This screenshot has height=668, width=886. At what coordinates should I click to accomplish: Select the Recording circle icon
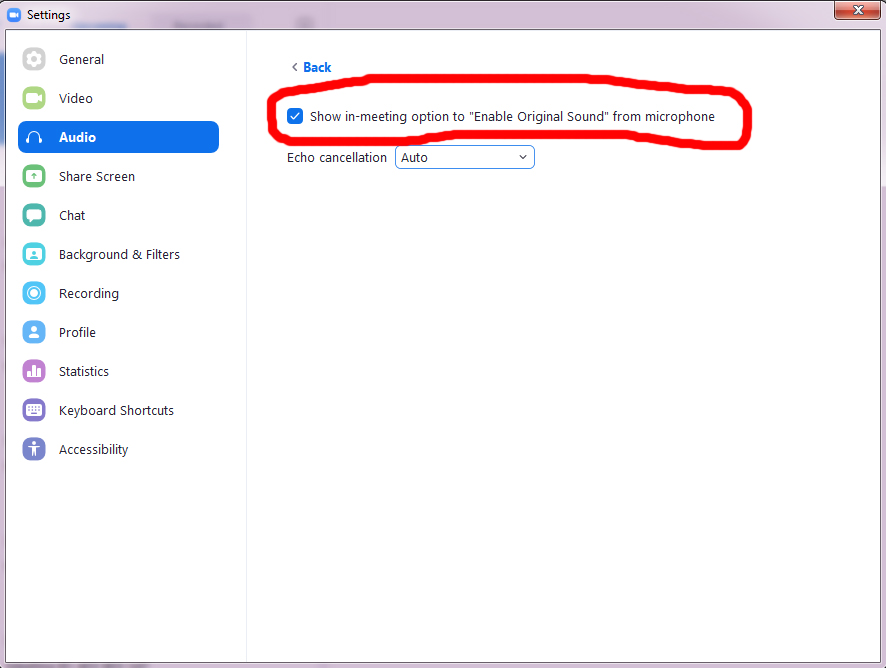point(34,293)
